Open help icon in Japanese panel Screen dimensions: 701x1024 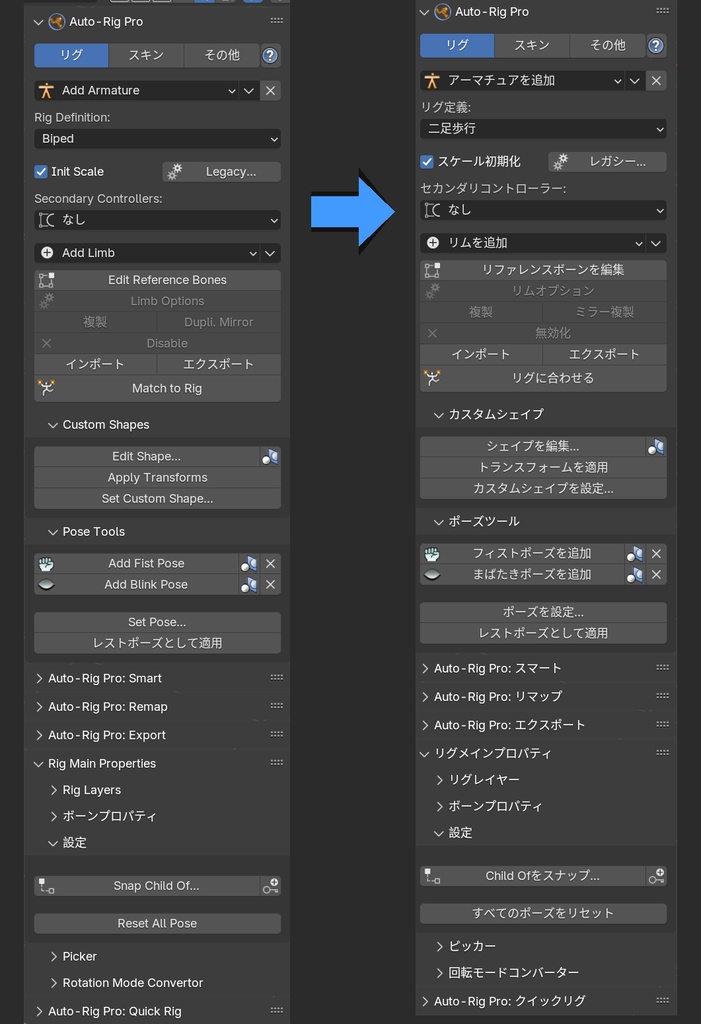655,46
